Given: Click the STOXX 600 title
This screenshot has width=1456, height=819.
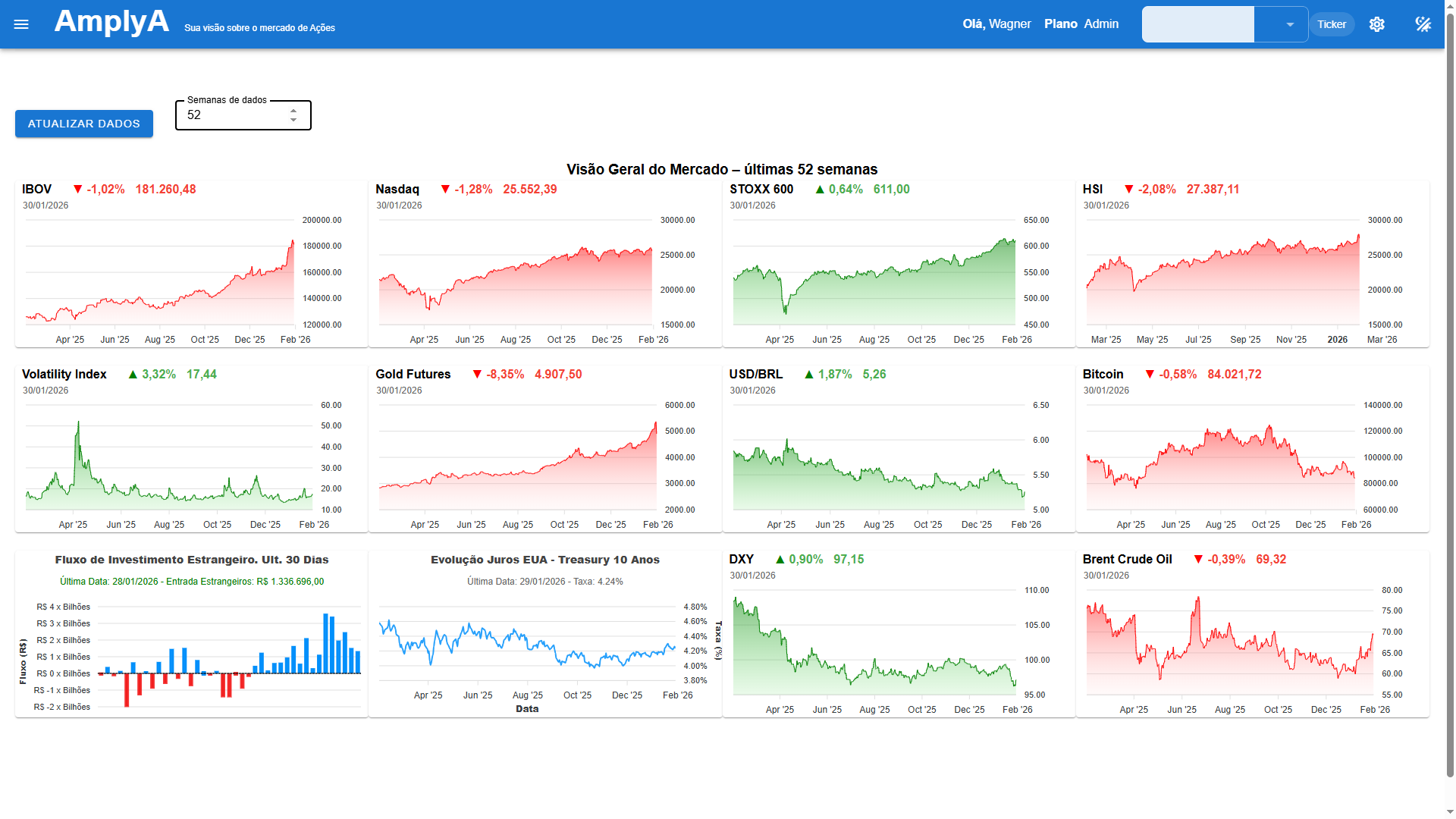Looking at the screenshot, I should 761,190.
